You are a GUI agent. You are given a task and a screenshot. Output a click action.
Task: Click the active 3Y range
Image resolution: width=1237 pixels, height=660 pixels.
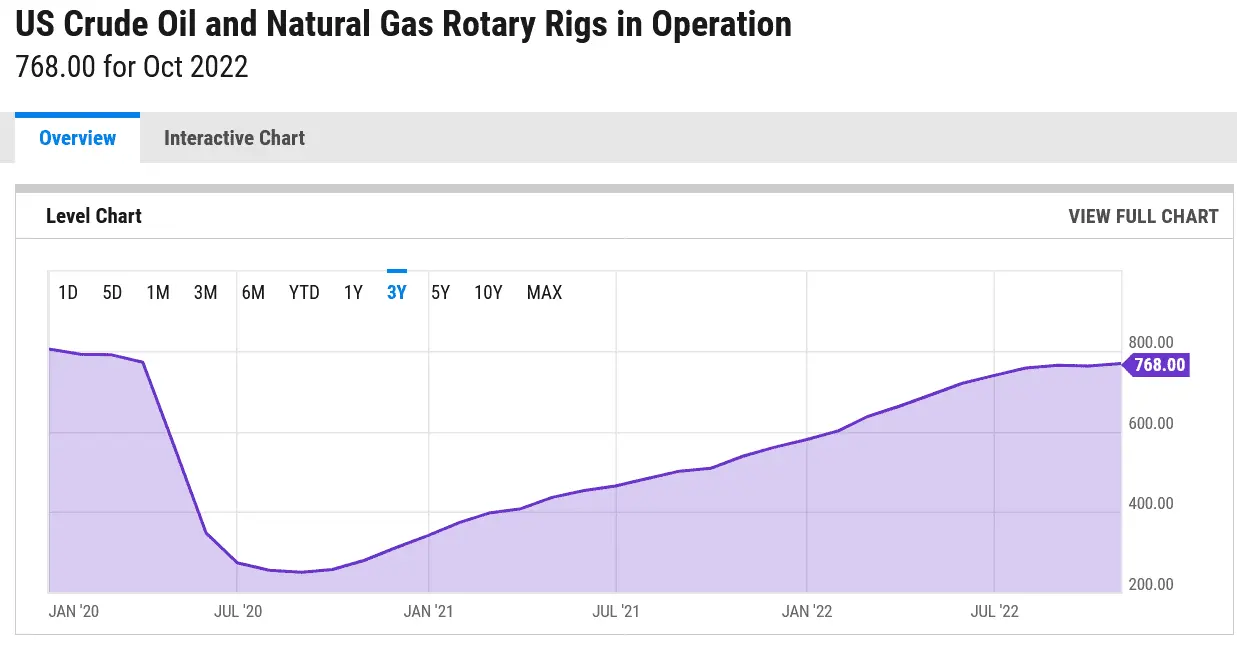coord(397,293)
